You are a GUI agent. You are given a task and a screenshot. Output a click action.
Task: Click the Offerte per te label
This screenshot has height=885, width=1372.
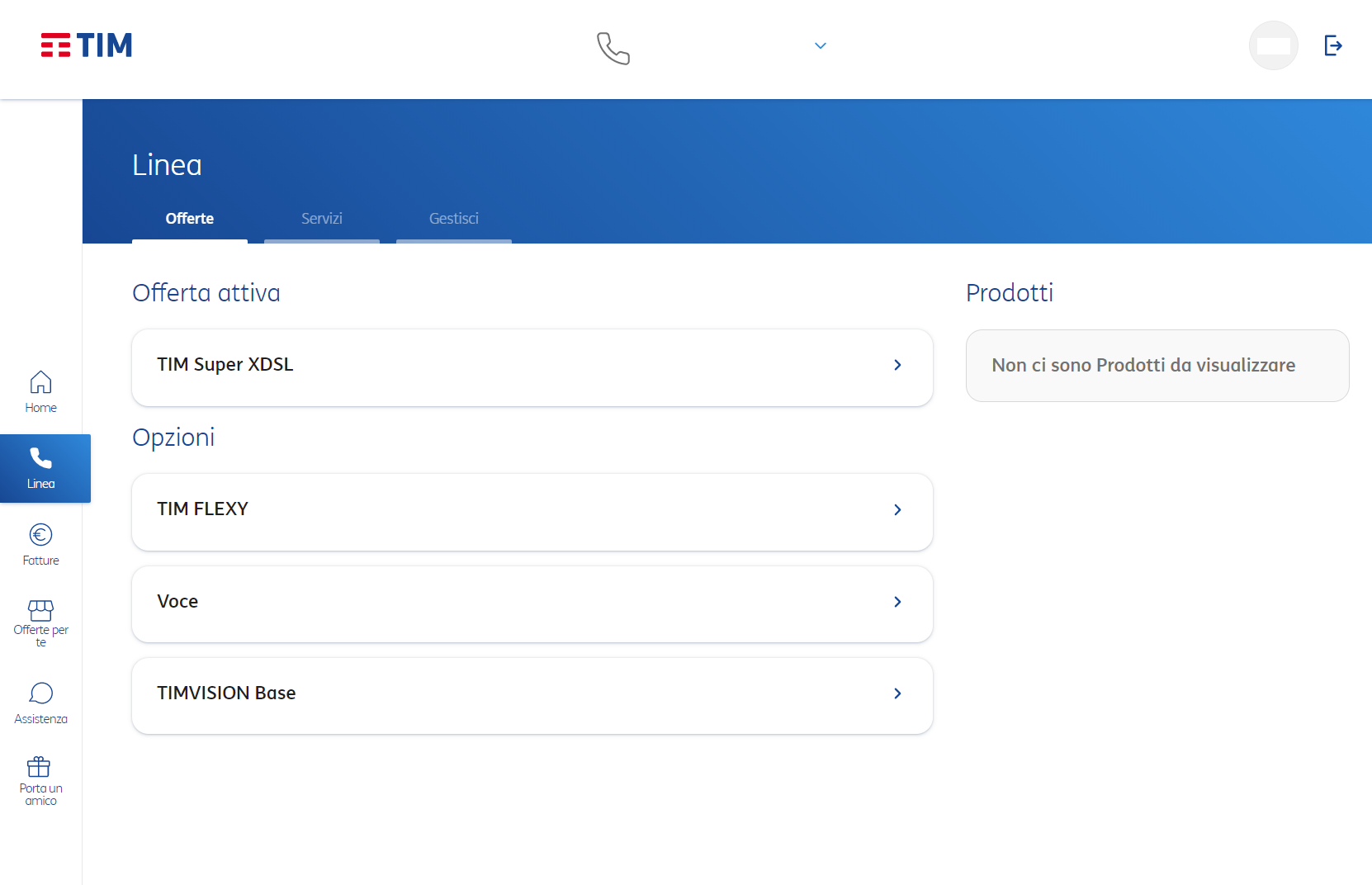pyautogui.click(x=40, y=636)
